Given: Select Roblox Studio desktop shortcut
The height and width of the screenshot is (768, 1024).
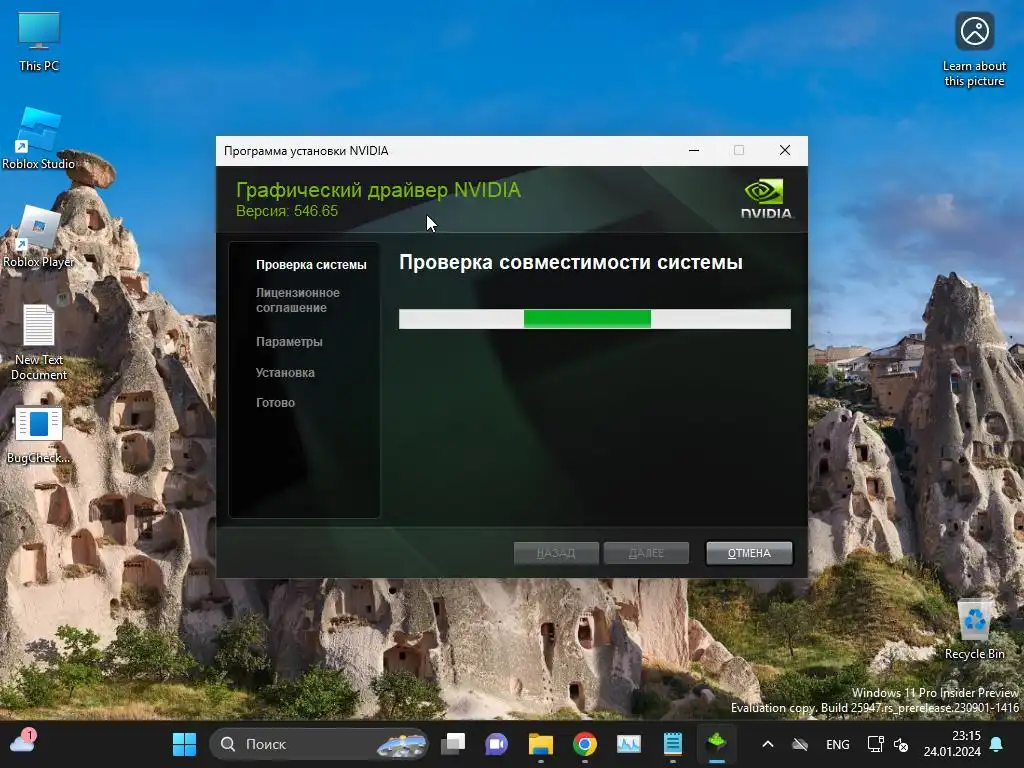Looking at the screenshot, I should tap(39, 139).
